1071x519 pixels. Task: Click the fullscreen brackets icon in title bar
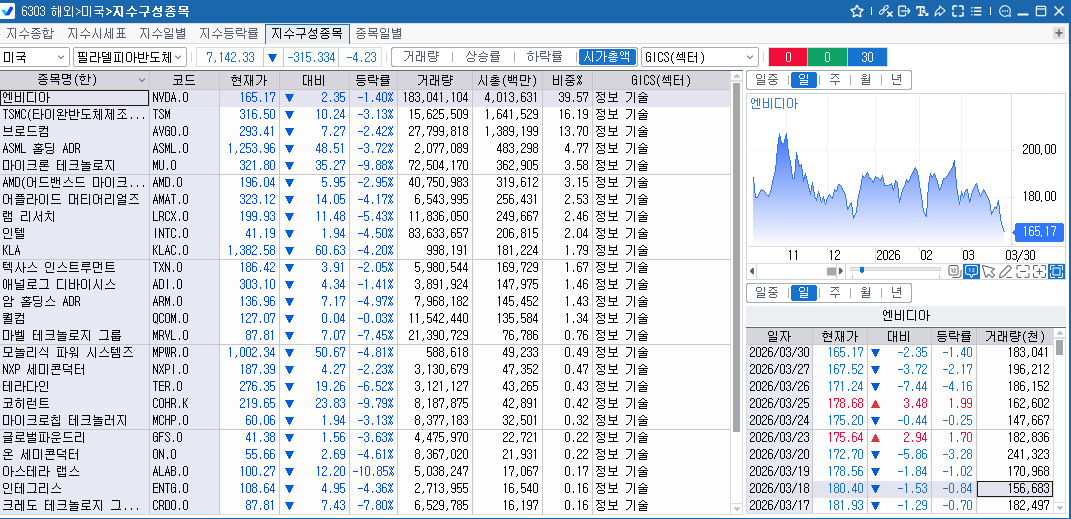(x=957, y=11)
